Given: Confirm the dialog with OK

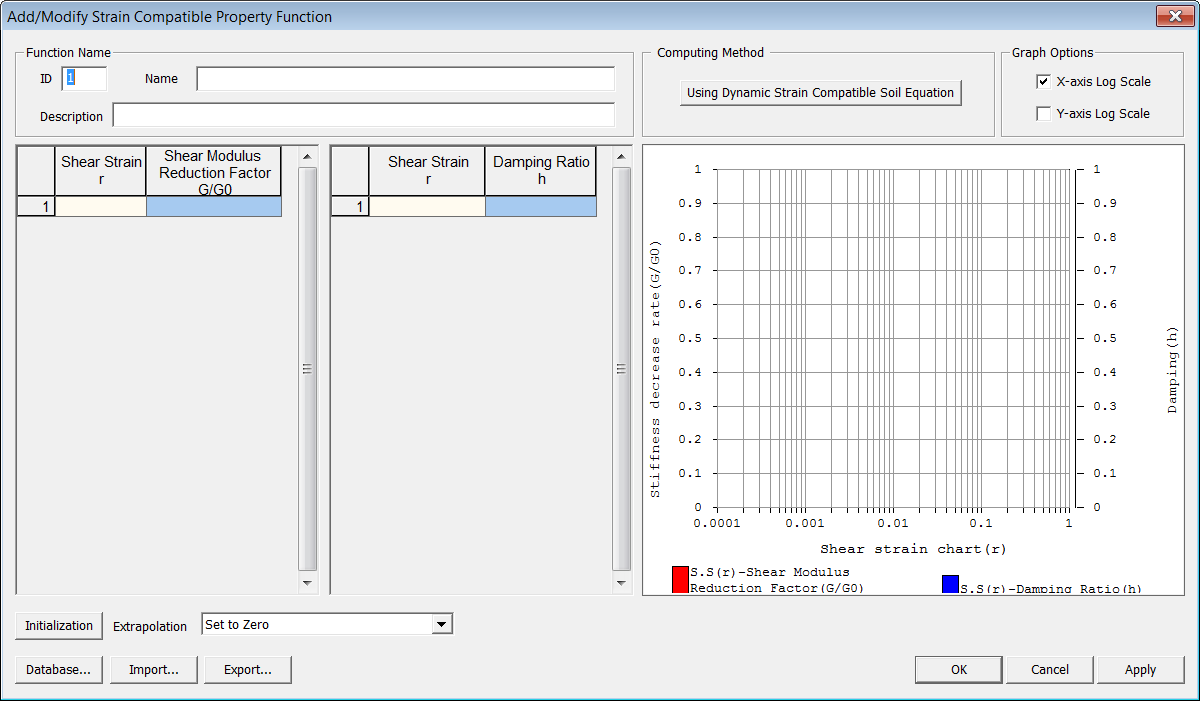Looking at the screenshot, I should 958,670.
